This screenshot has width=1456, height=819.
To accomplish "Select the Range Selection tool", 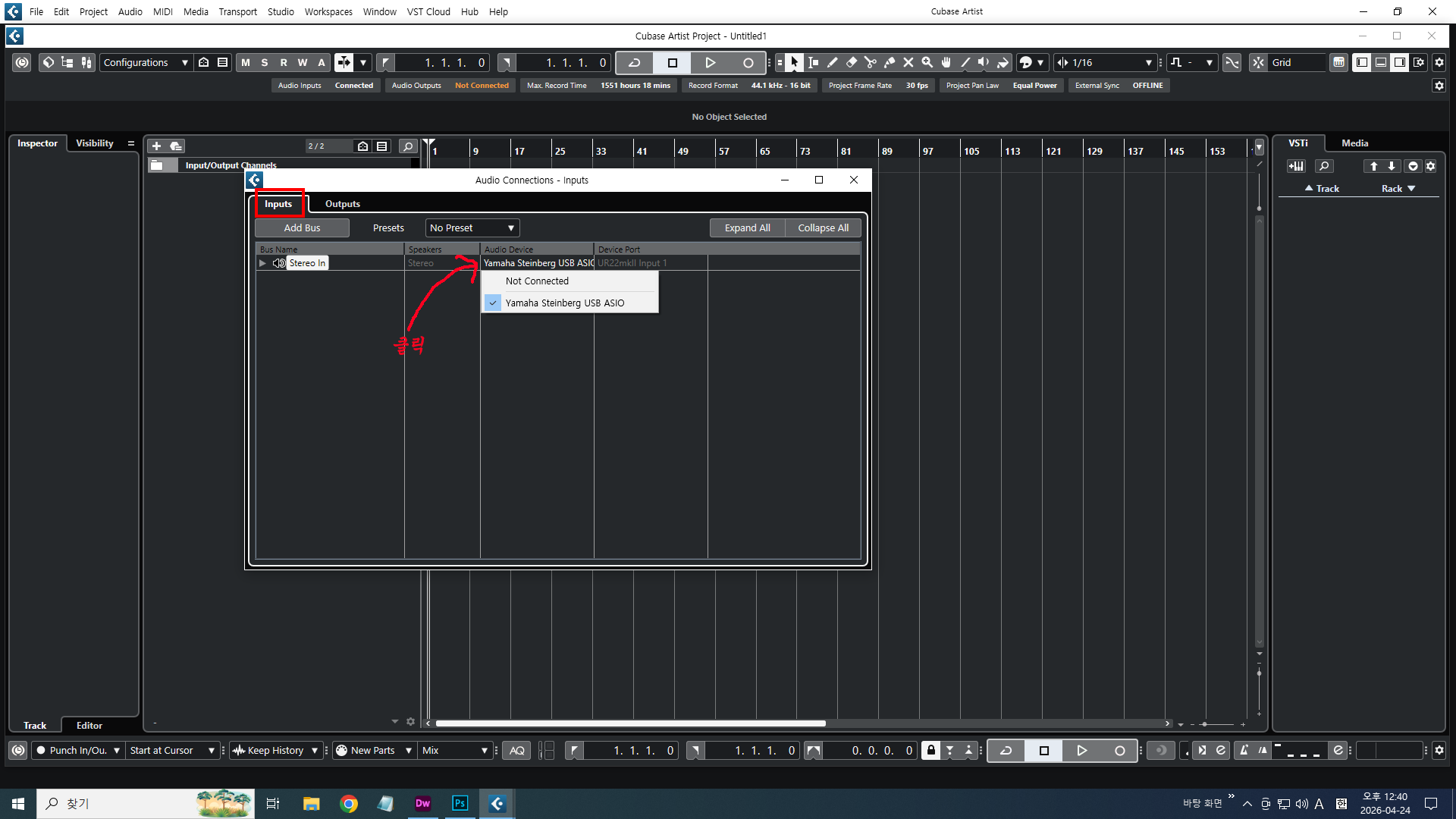I will [x=813, y=62].
